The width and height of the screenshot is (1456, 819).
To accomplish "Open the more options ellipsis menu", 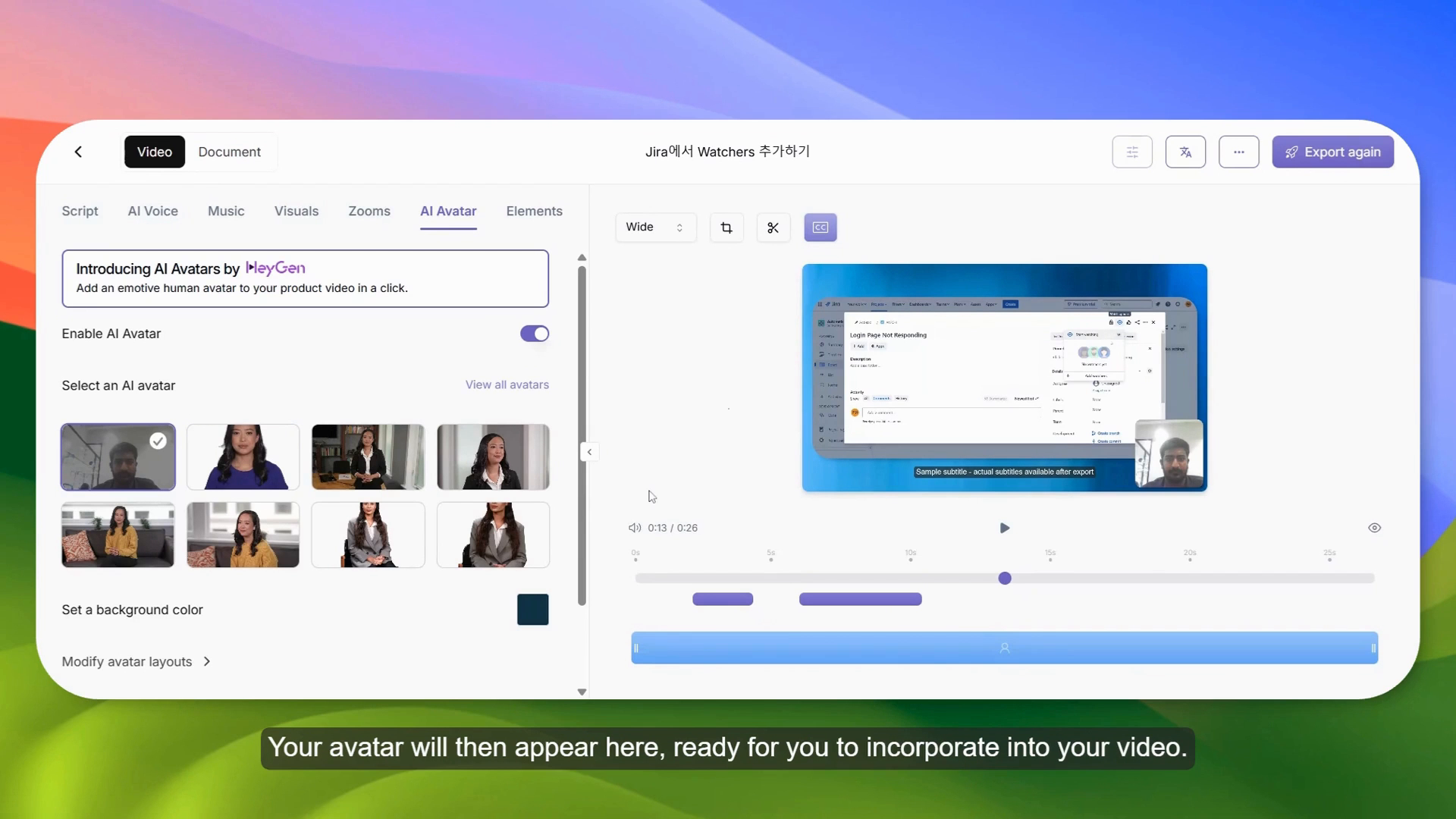I will pyautogui.click(x=1238, y=152).
